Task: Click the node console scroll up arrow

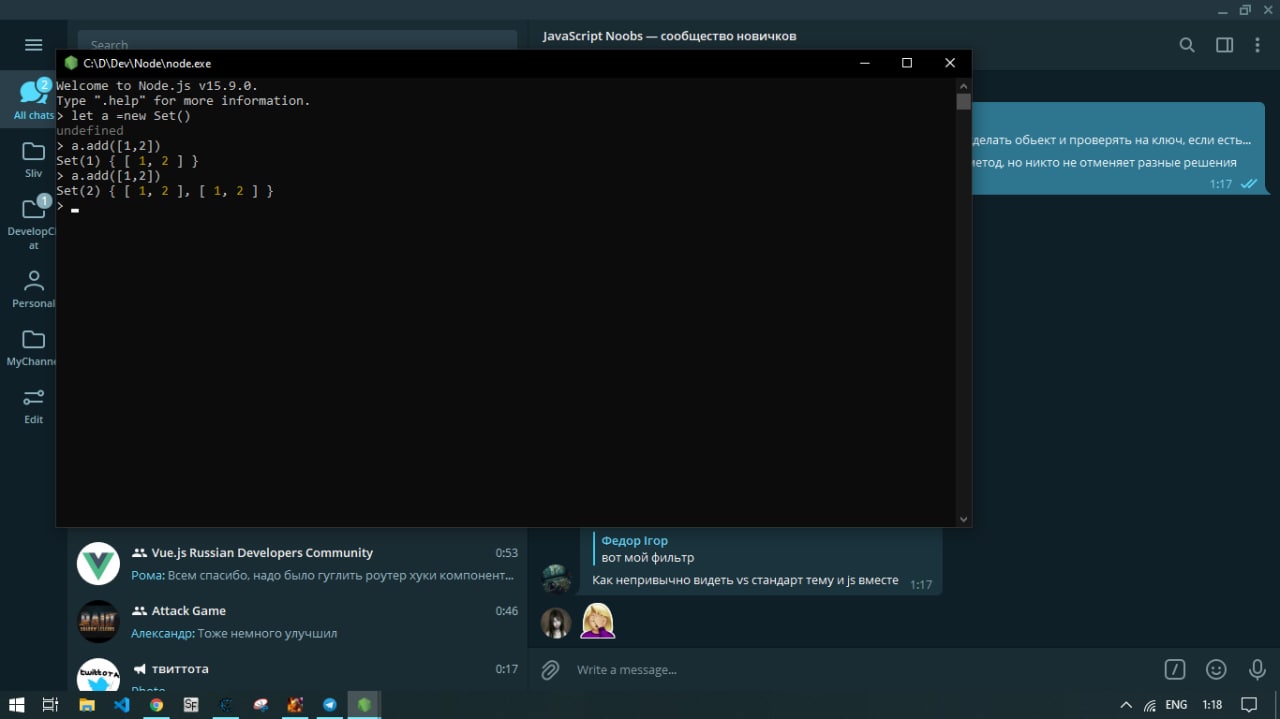Action: [963, 86]
